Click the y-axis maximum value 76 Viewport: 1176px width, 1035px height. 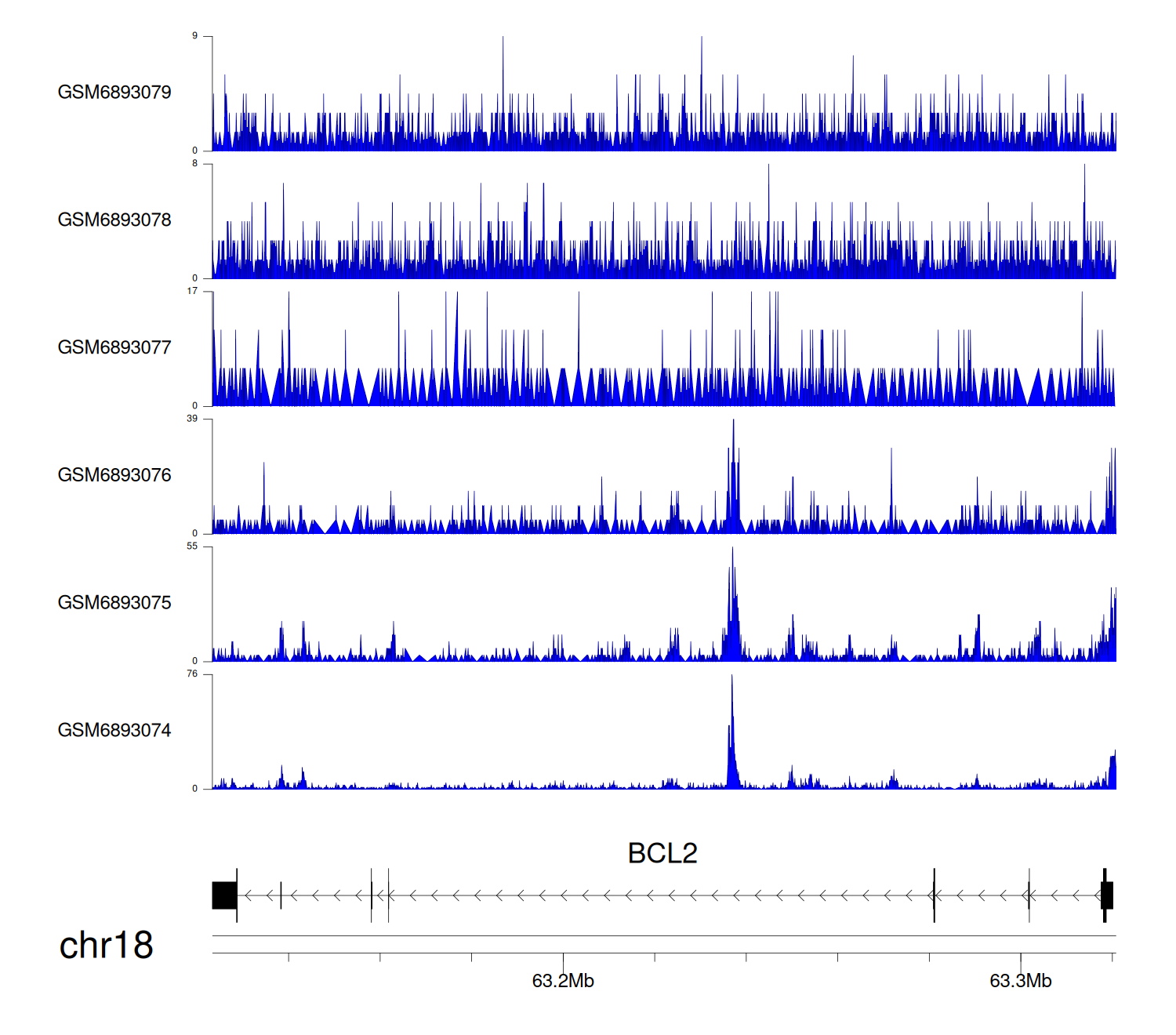pyautogui.click(x=192, y=674)
